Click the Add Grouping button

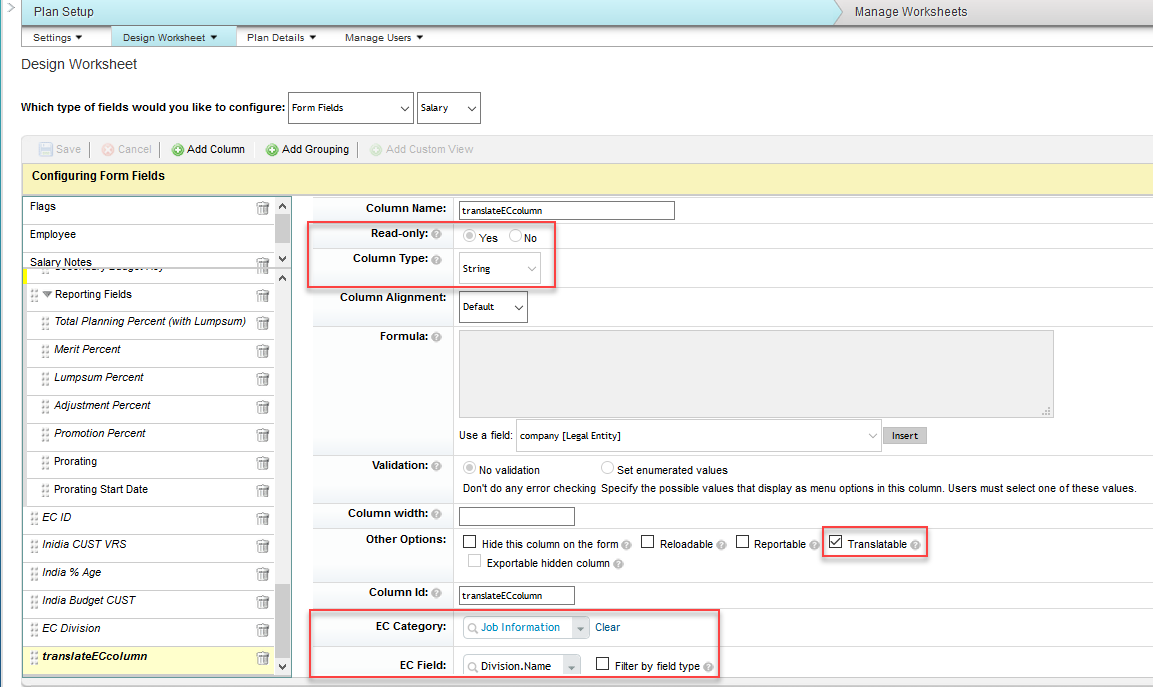tap(307, 149)
